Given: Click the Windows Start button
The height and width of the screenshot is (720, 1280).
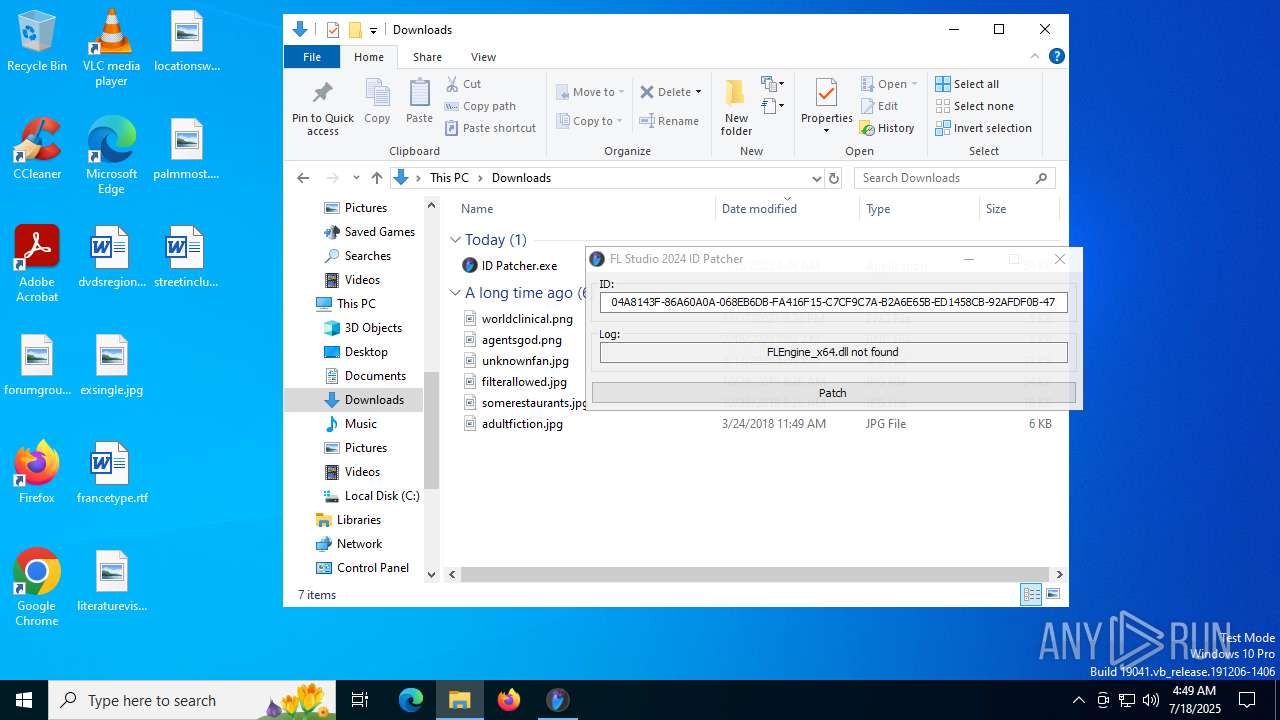Looking at the screenshot, I should (x=24, y=700).
